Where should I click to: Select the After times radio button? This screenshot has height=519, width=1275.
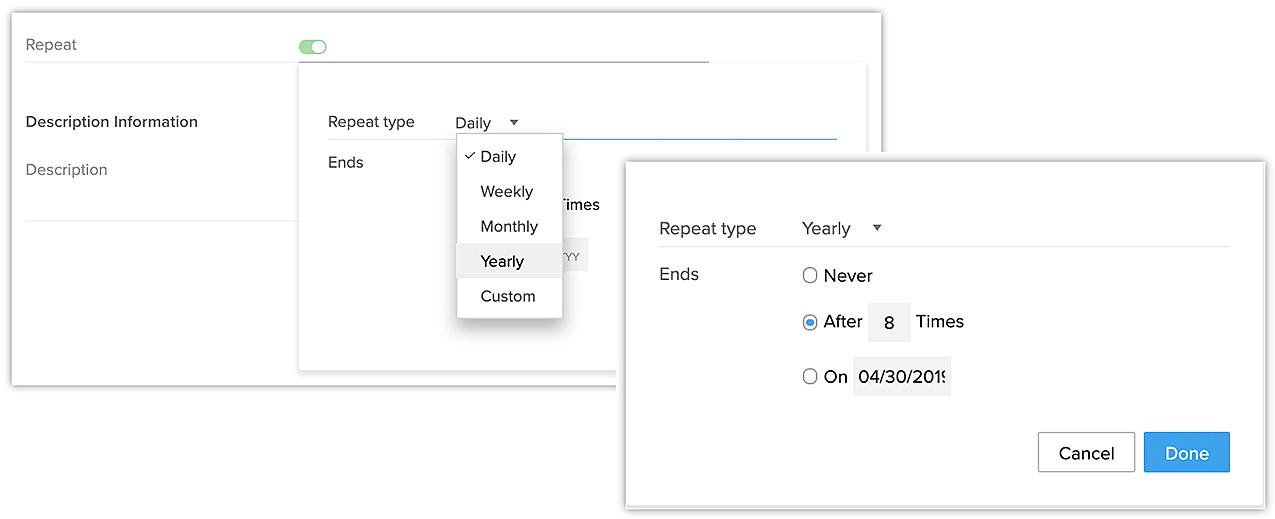coord(810,322)
